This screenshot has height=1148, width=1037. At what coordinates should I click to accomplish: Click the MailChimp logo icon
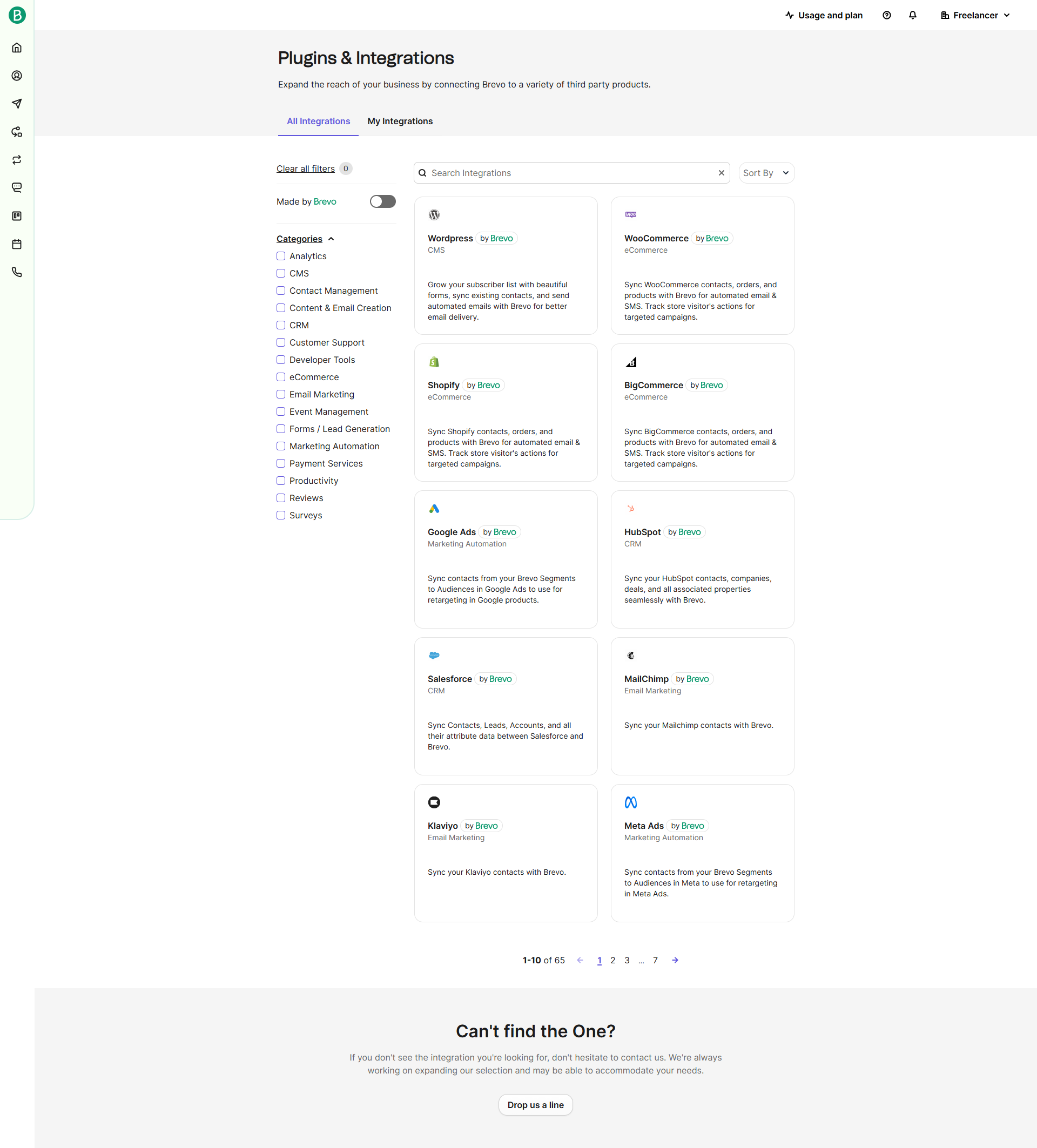coord(630,656)
